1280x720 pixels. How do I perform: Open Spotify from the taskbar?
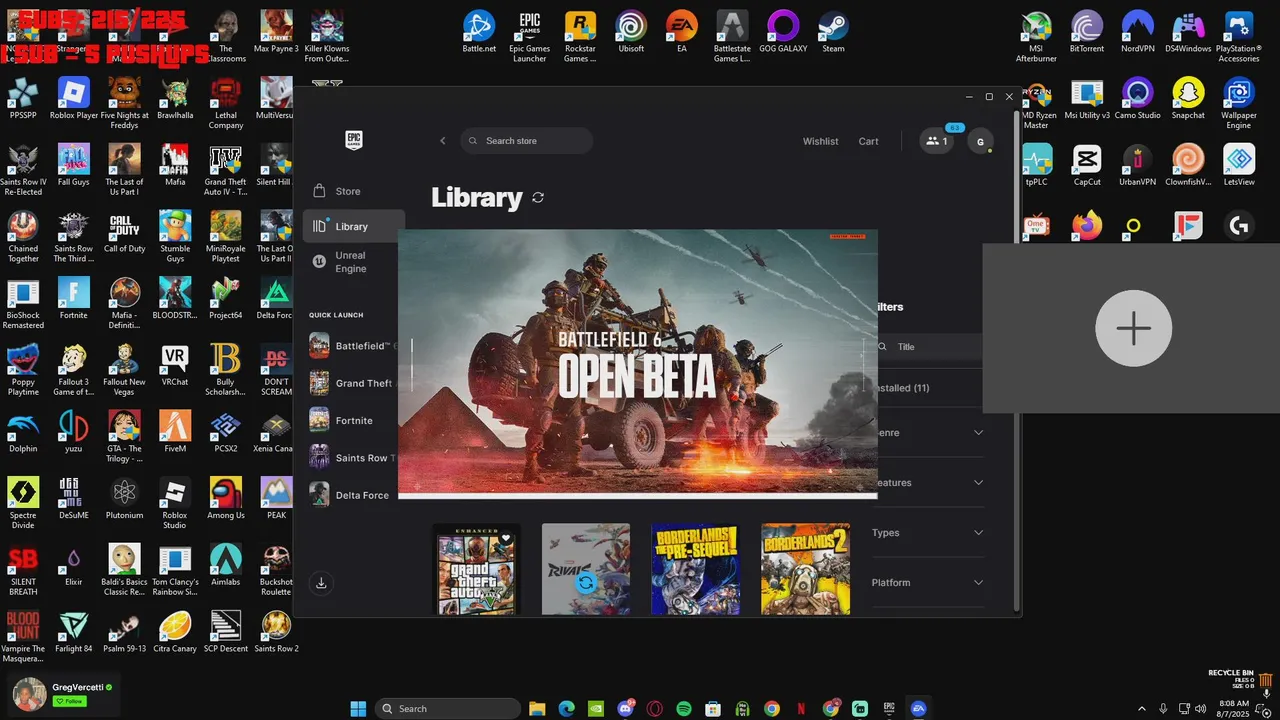(x=684, y=709)
